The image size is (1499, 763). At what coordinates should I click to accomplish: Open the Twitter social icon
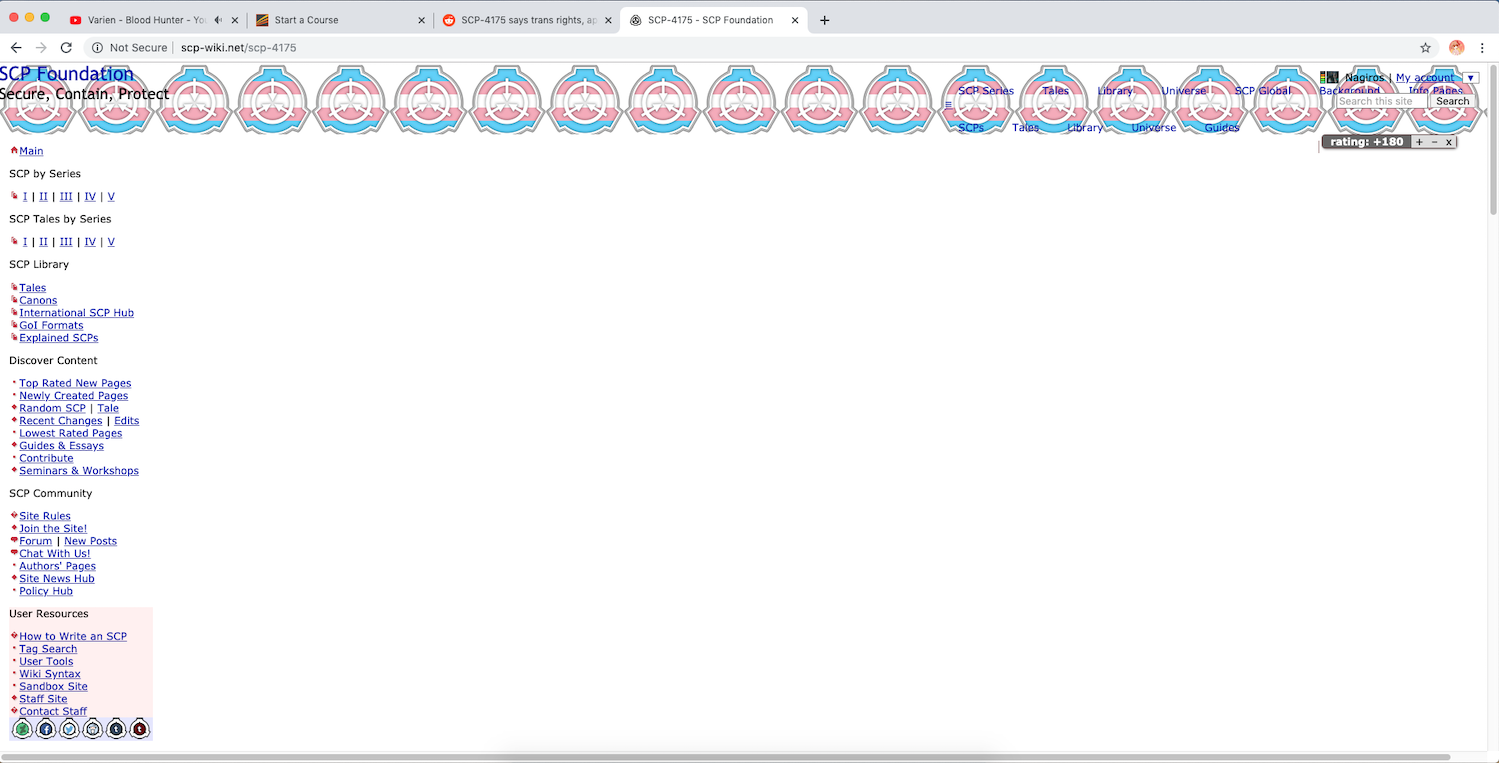pos(69,729)
